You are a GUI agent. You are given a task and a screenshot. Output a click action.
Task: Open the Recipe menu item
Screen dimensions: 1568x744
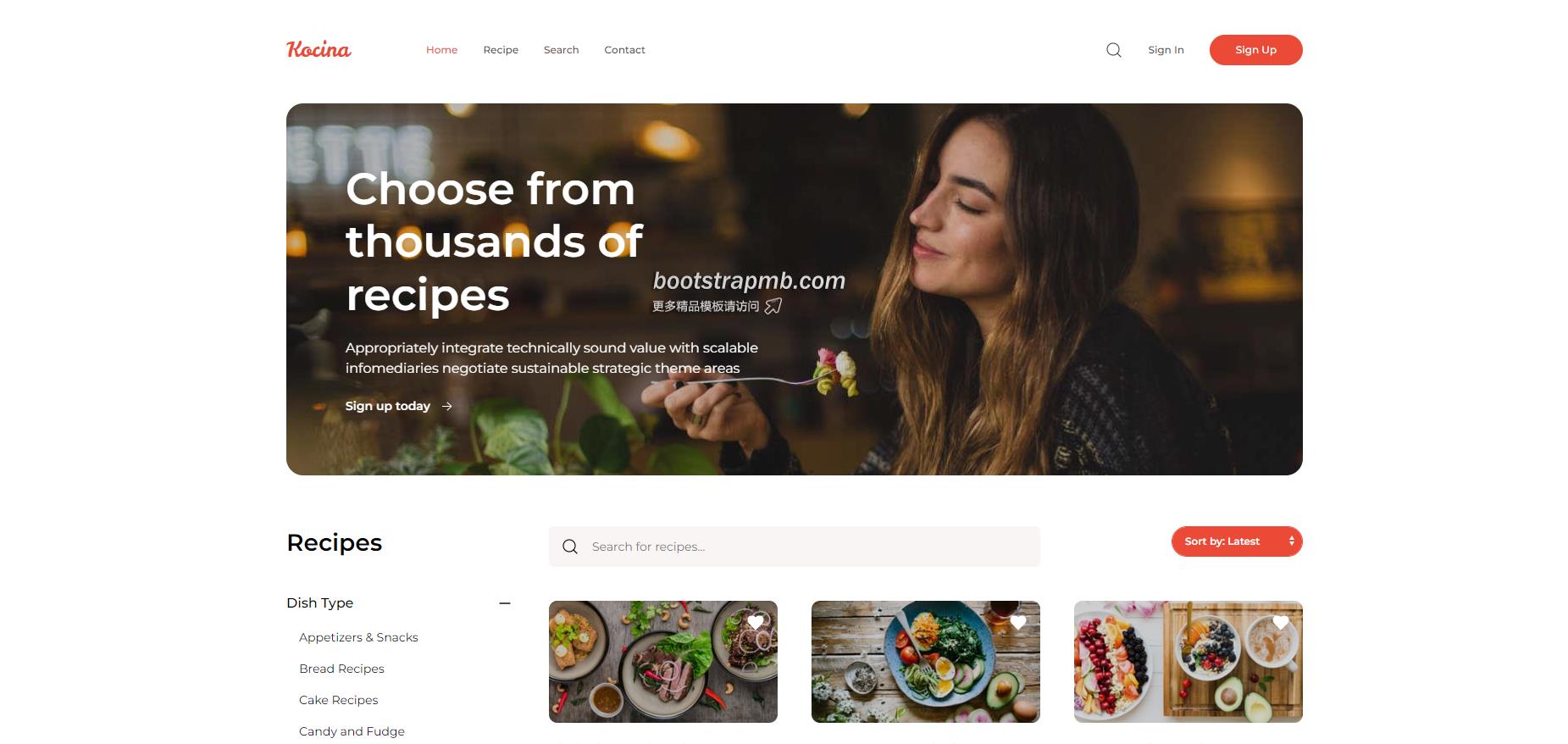(501, 50)
